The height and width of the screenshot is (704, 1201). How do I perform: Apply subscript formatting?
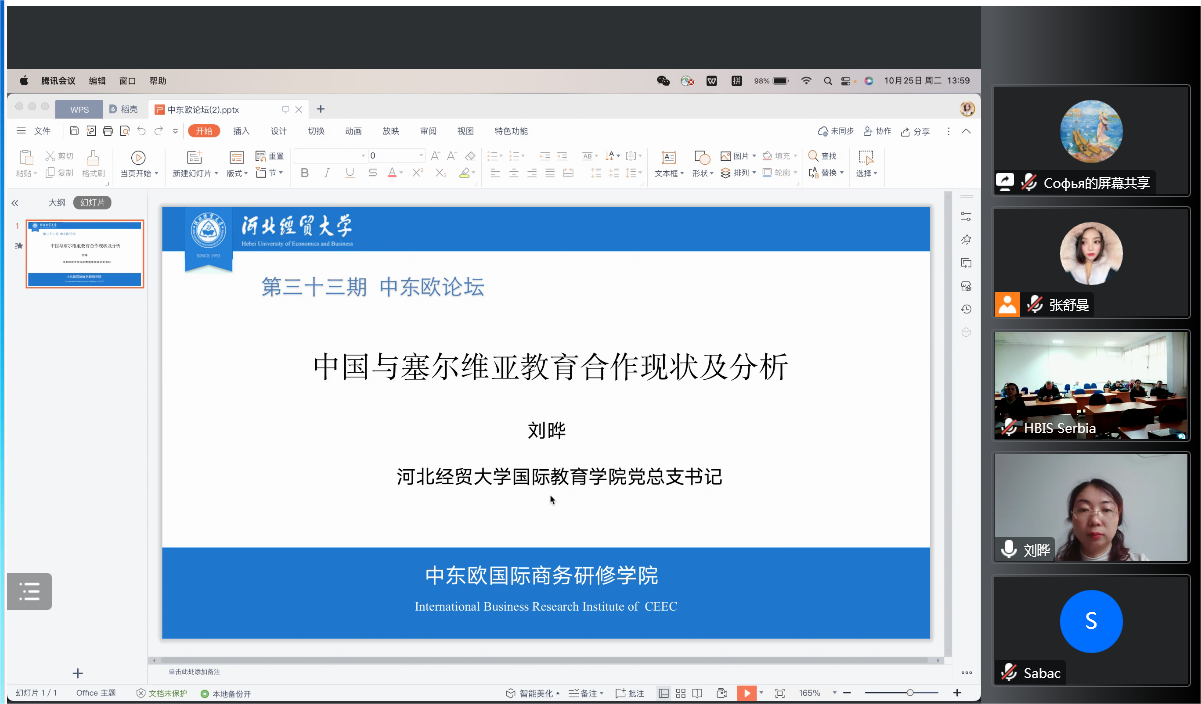(440, 173)
